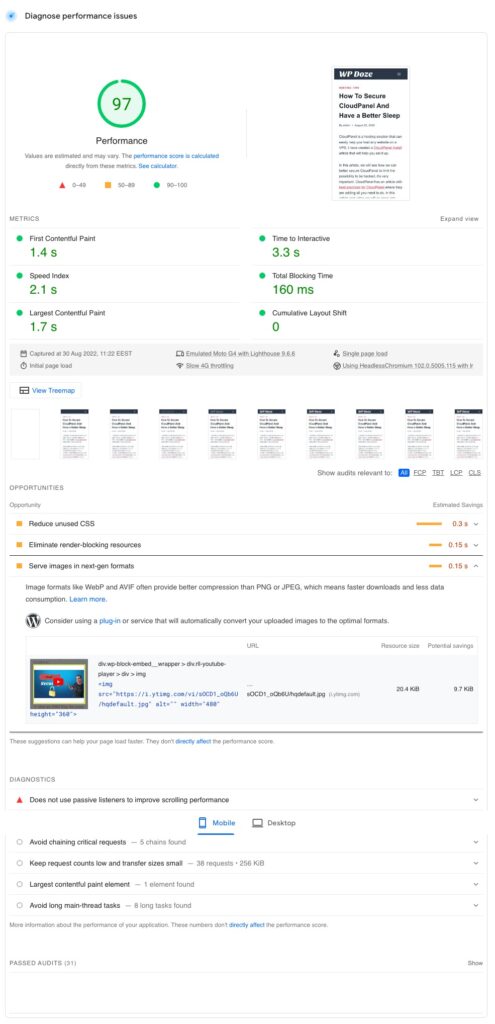Switch to the Mobile tab
This screenshot has height=1024, width=495.
point(216,823)
